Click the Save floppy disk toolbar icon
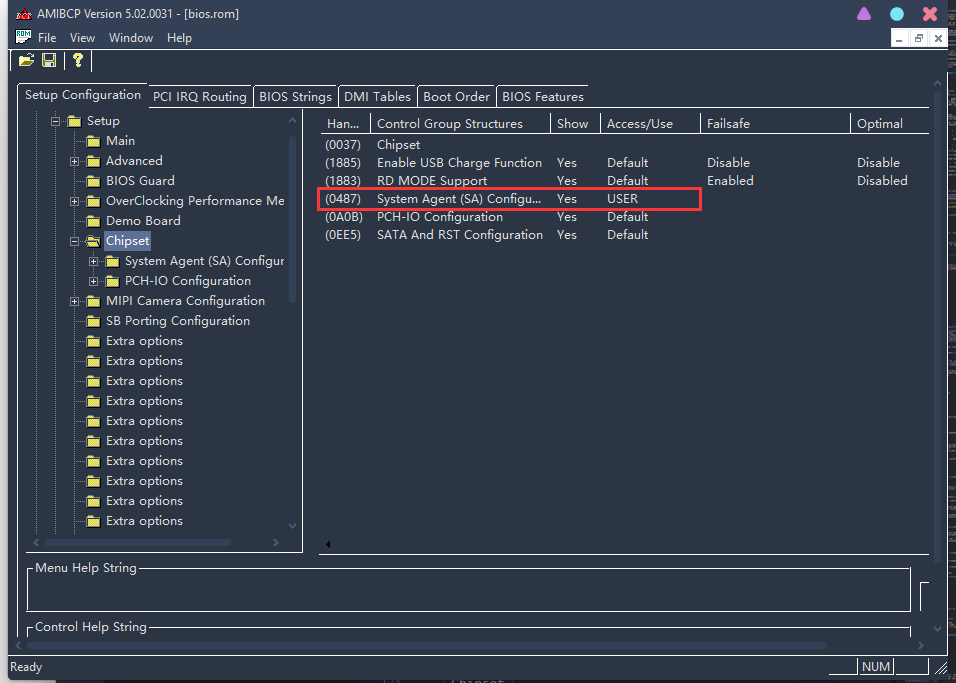Screen dimensions: 956x683 (49, 60)
